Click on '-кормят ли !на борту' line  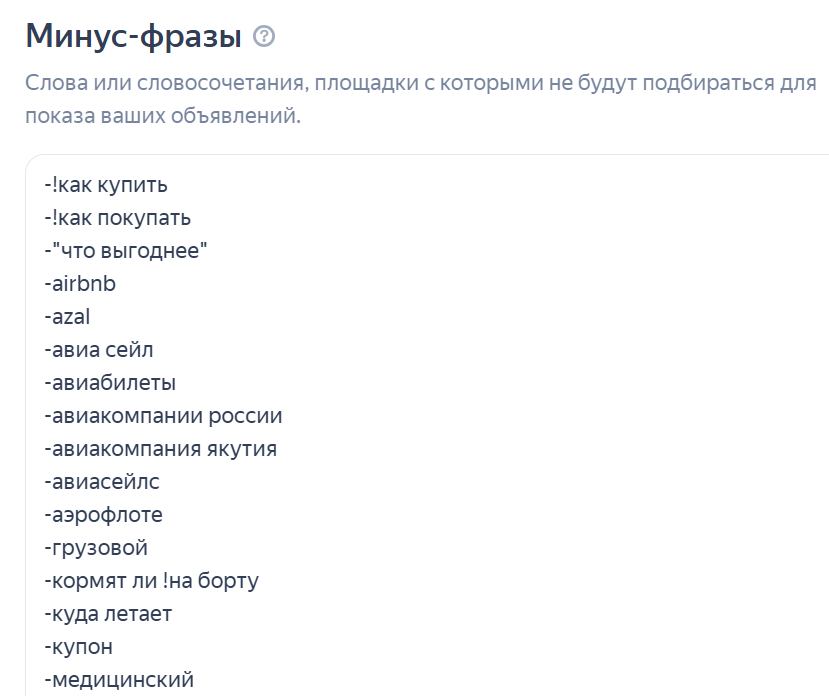tap(151, 581)
